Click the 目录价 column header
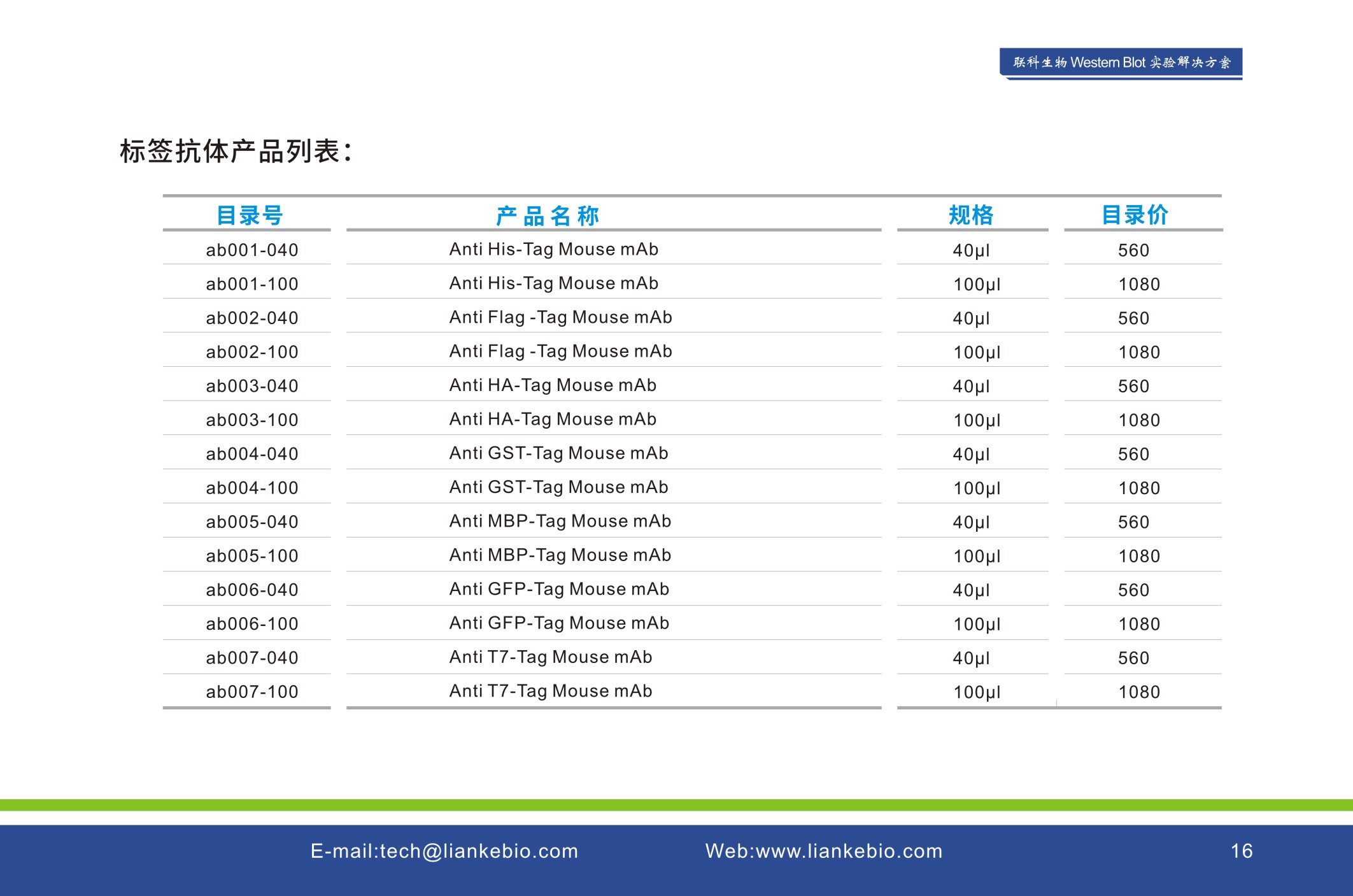Image resolution: width=1353 pixels, height=896 pixels. [x=1135, y=215]
